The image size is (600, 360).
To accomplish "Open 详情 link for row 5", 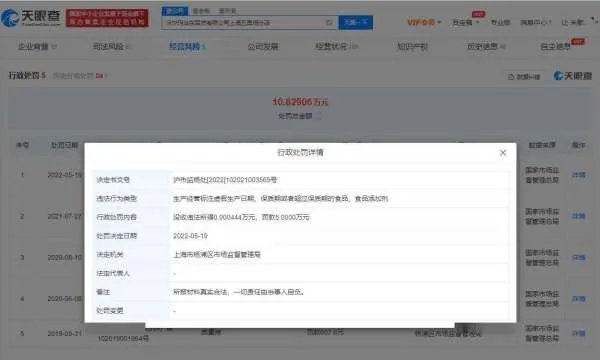I will click(x=579, y=333).
